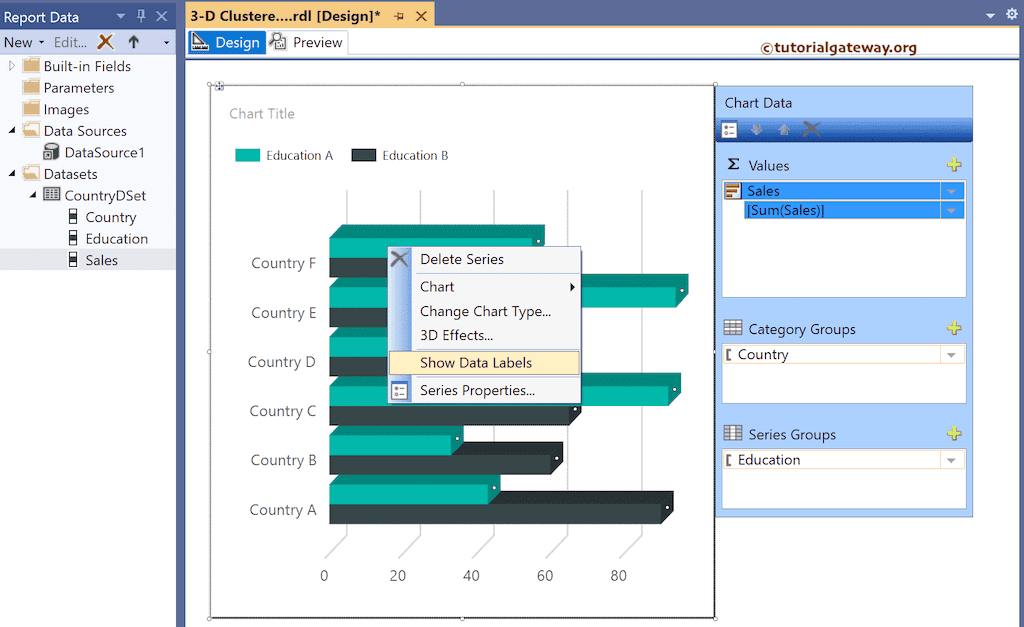Add a Series Group with its plus icon
Viewport: 1024px width, 627px height.
point(955,434)
